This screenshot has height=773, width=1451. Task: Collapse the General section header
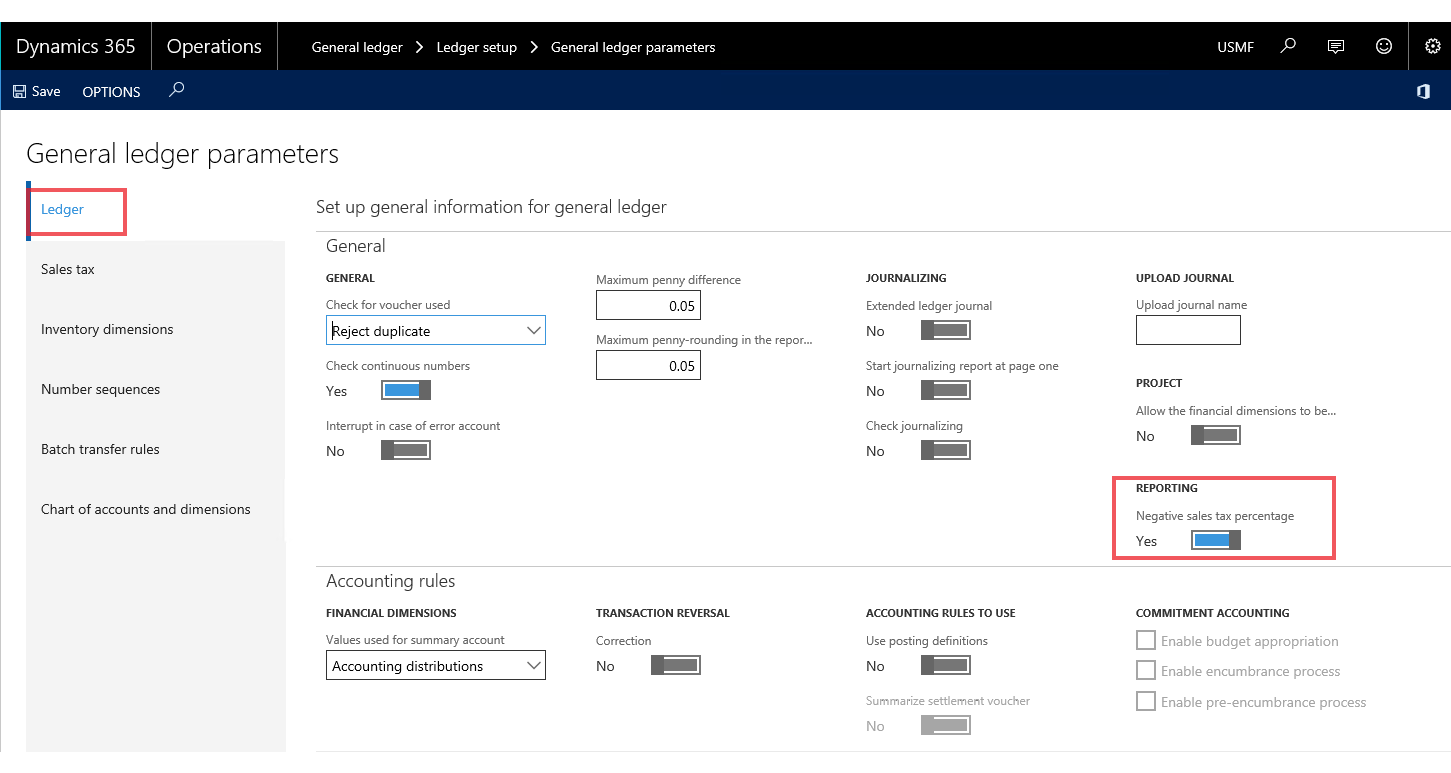[x=355, y=246]
